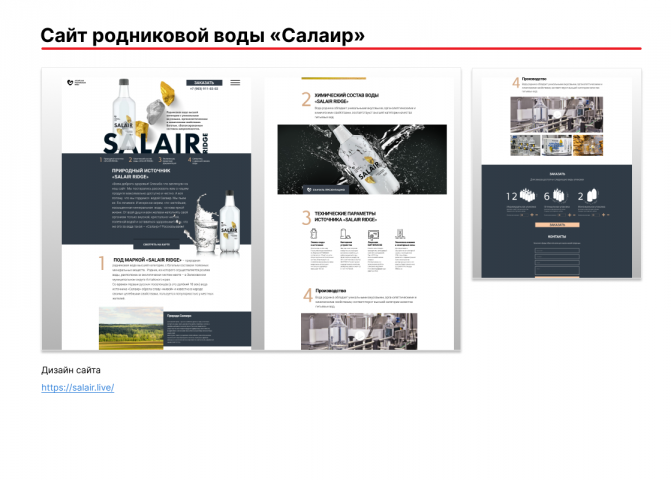Viewport: 671px width, 480px height.
Task: Click the download presentation button on splash image
Action: click(x=326, y=190)
